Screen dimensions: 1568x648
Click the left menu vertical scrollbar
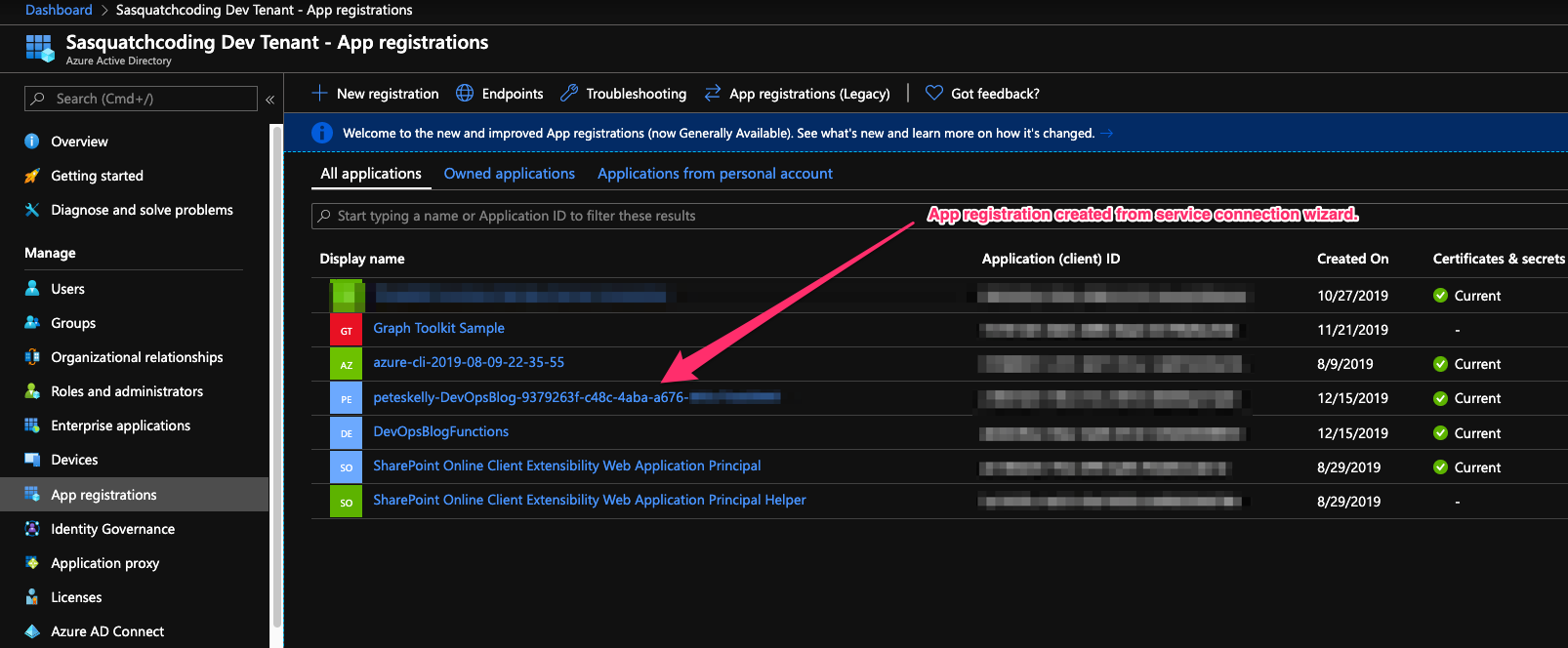276,377
